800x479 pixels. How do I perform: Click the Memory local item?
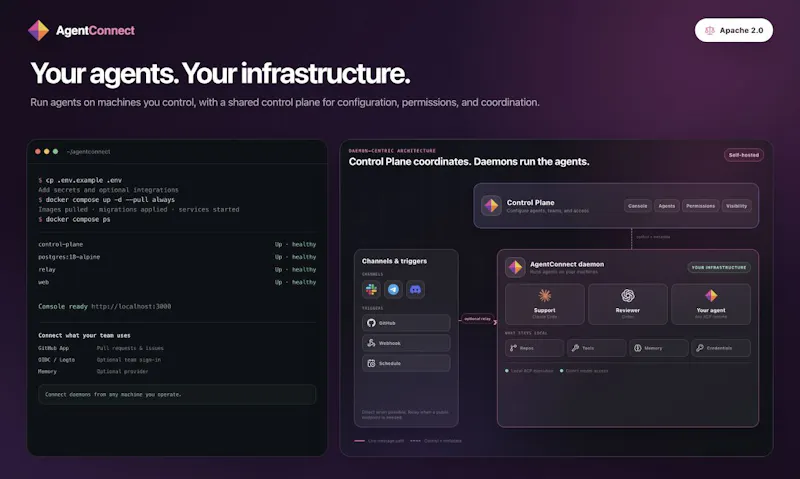pos(659,348)
